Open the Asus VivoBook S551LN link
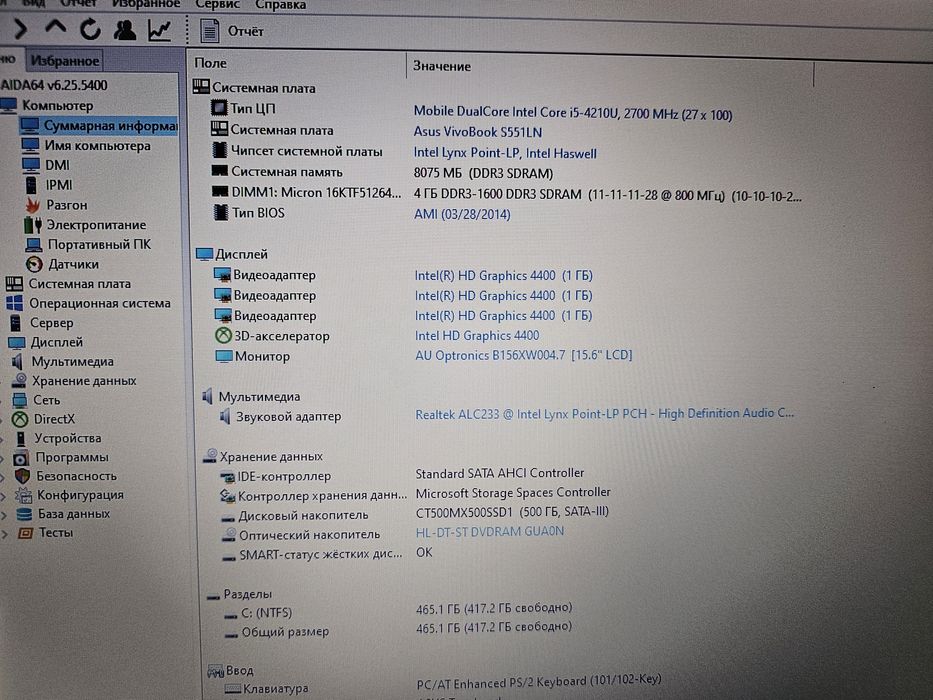 [478, 132]
